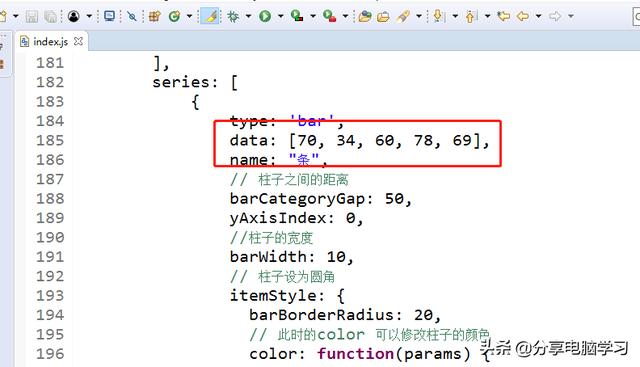
Task: Click the 'barCategoryGap: 50,' line
Action: (321, 199)
